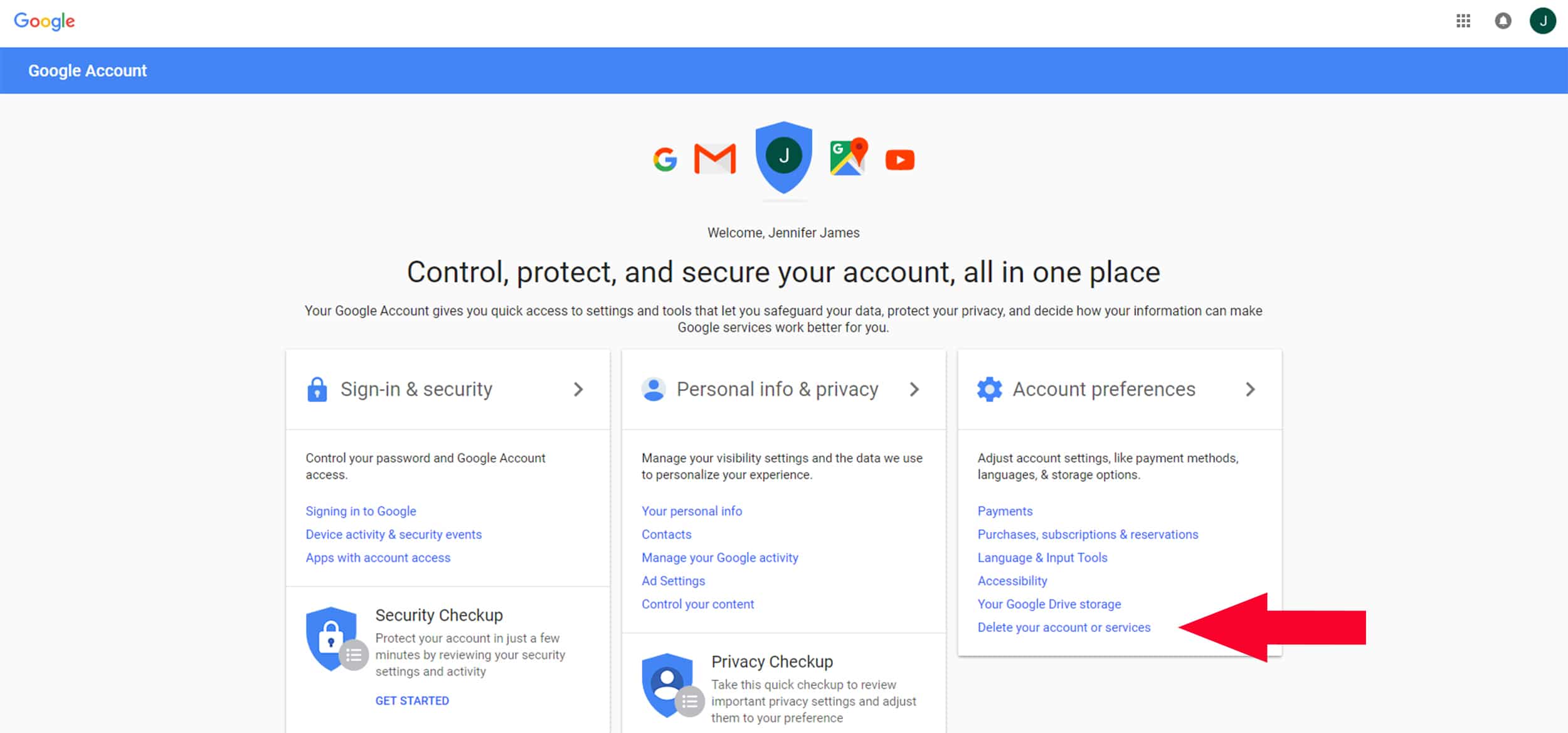Click the notifications bell icon
The width and height of the screenshot is (1568, 733).
coord(1504,20)
